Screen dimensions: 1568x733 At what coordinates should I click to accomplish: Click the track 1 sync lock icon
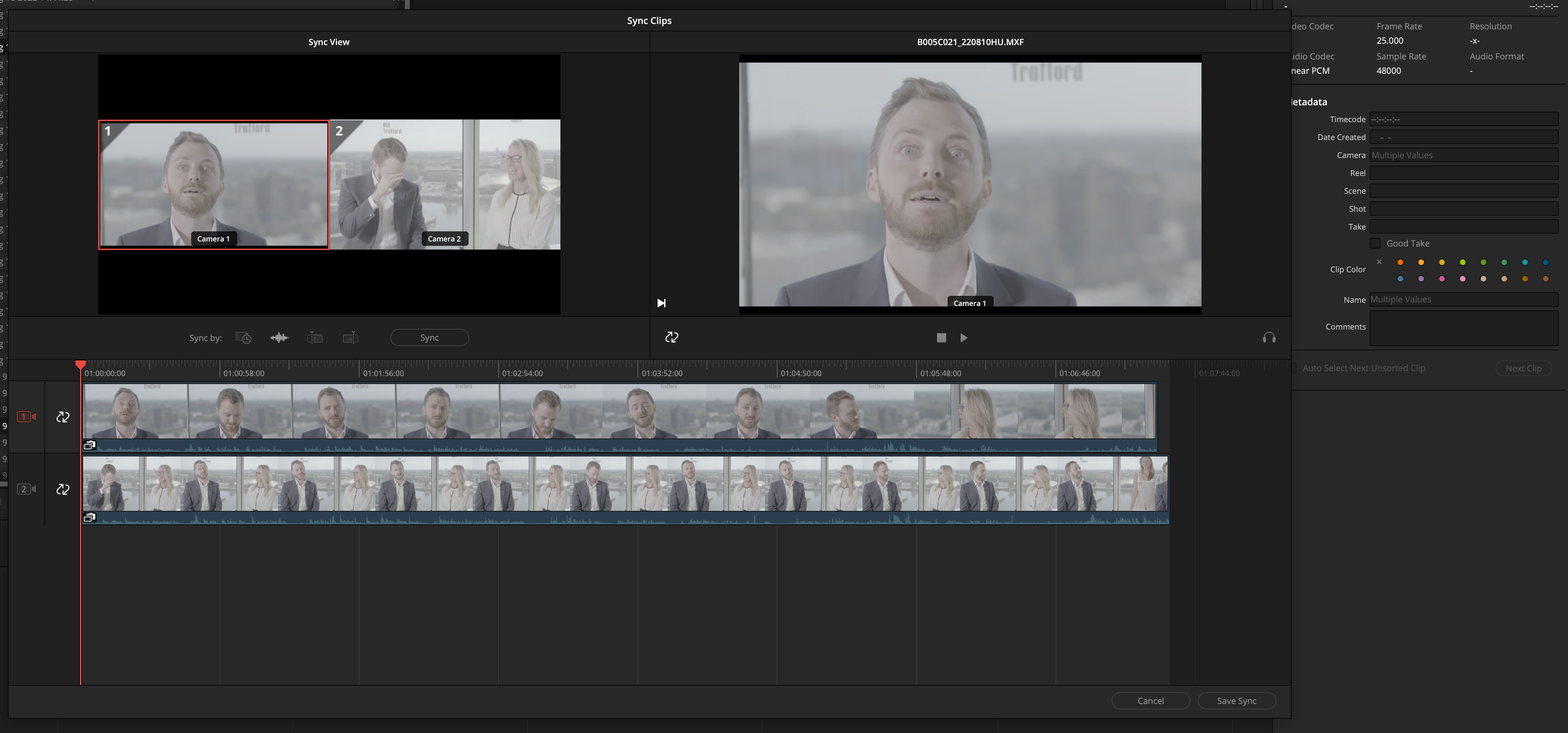(63, 417)
